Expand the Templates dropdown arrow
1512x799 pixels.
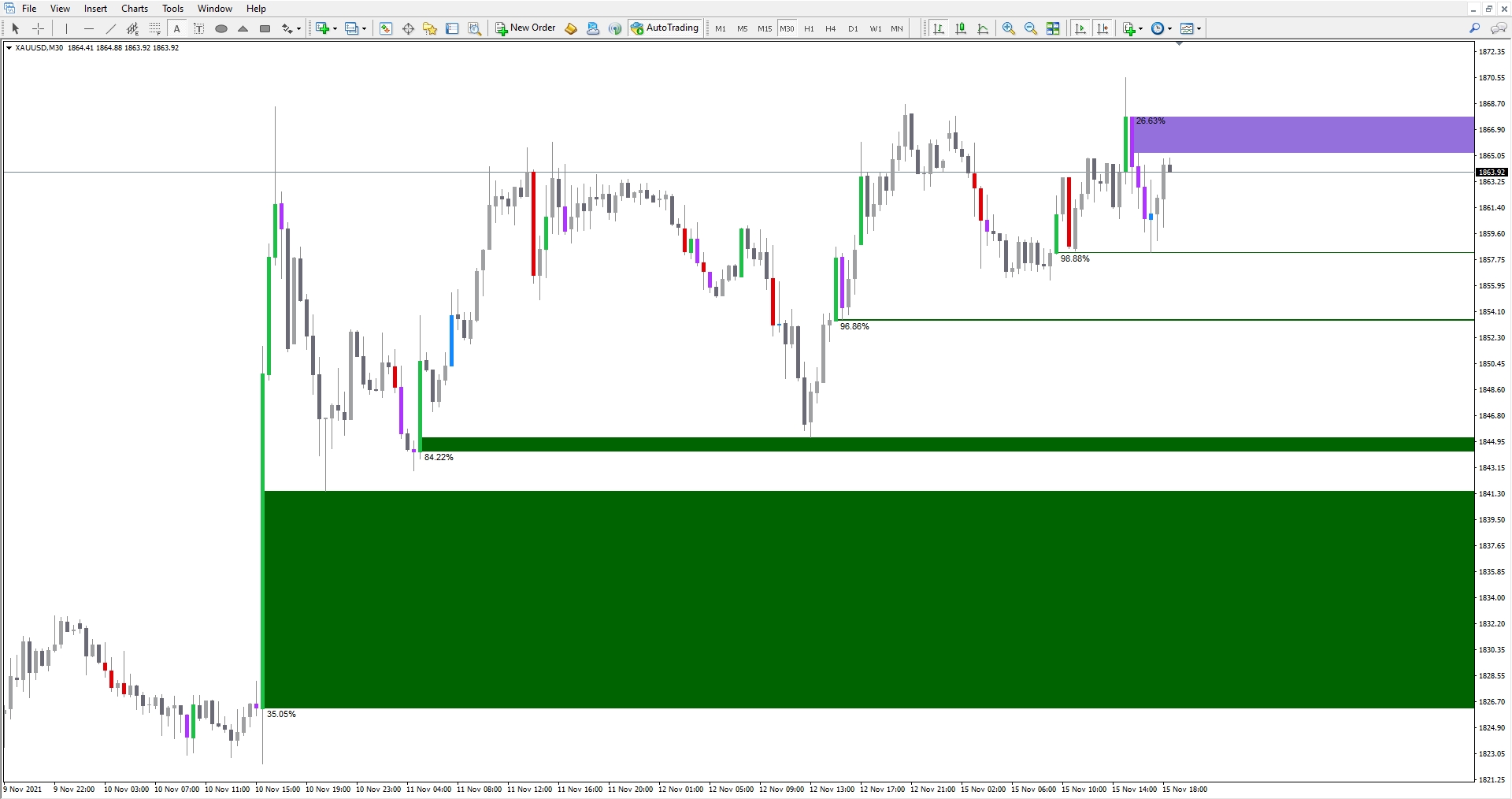click(1199, 29)
